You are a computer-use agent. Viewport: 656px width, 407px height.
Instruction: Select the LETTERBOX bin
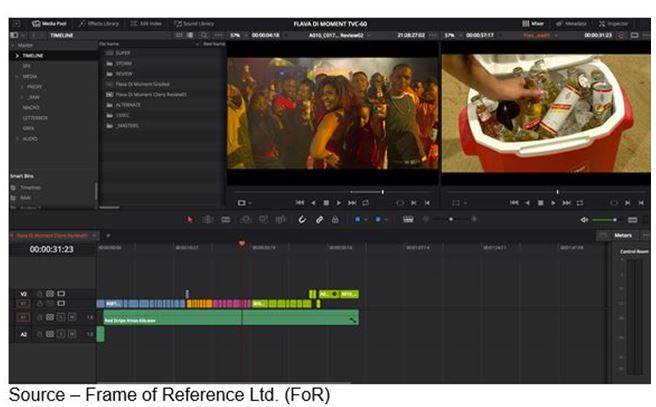(x=35, y=118)
